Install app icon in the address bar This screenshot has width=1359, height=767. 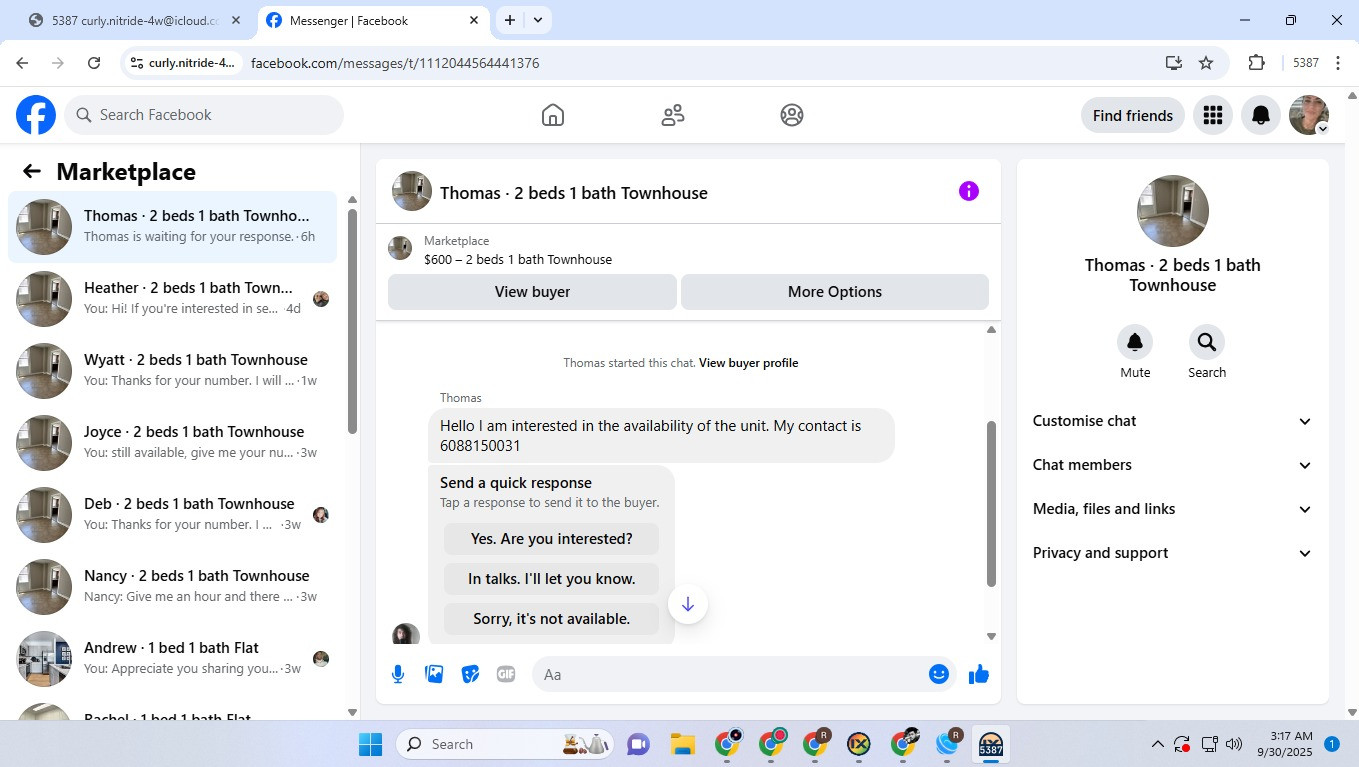click(x=1174, y=63)
